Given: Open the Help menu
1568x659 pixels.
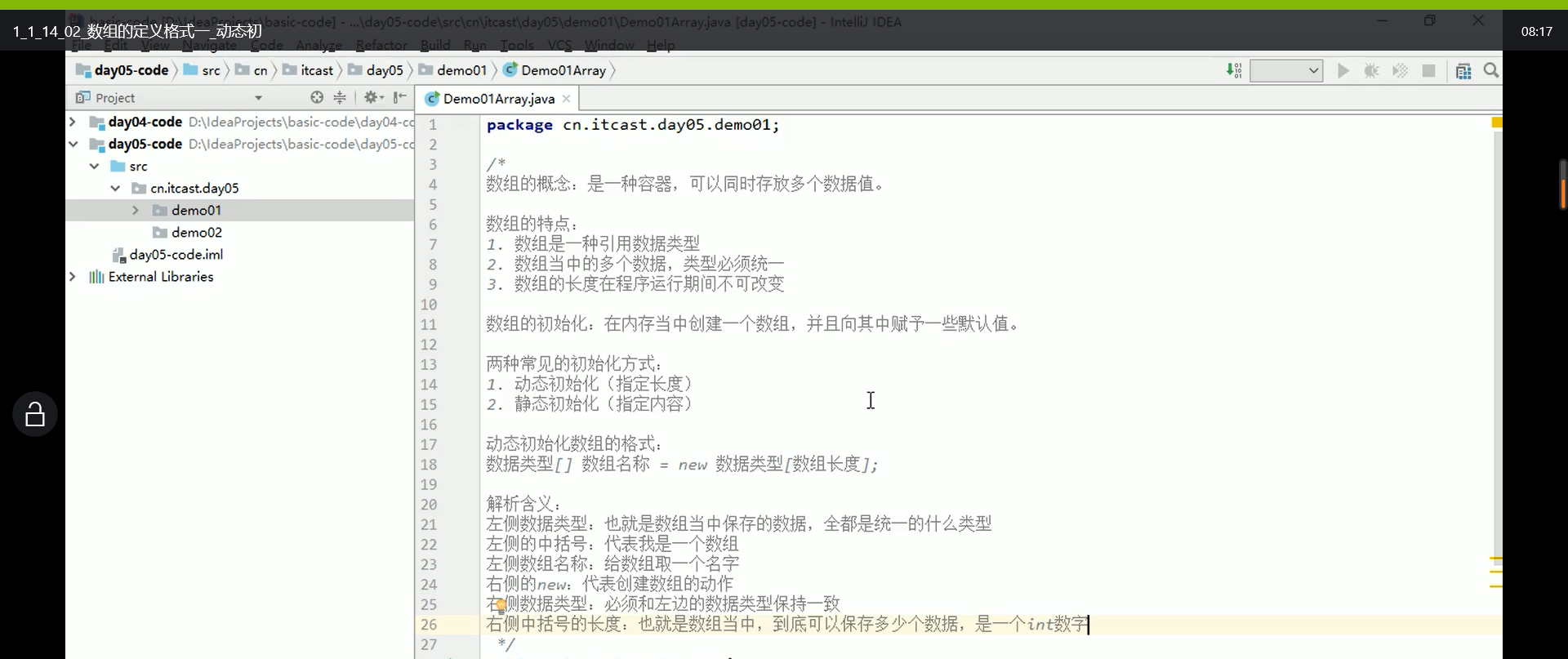Looking at the screenshot, I should click(x=661, y=45).
